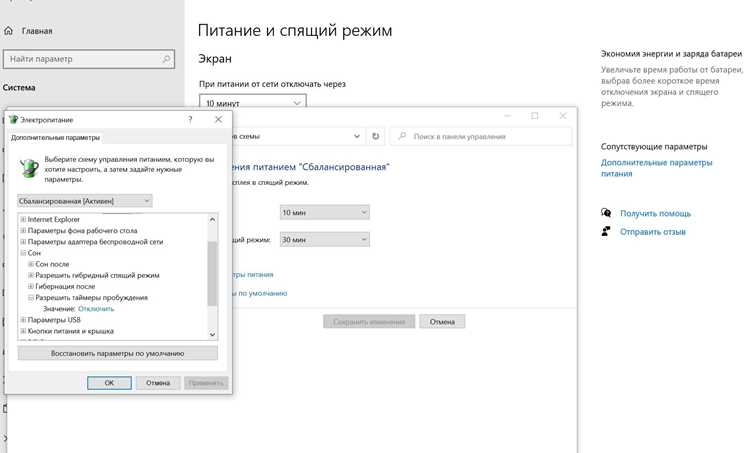Viewport: 750px width, 453px height.
Task: Open Дополнительные параметры питания link
Action: [x=656, y=168]
